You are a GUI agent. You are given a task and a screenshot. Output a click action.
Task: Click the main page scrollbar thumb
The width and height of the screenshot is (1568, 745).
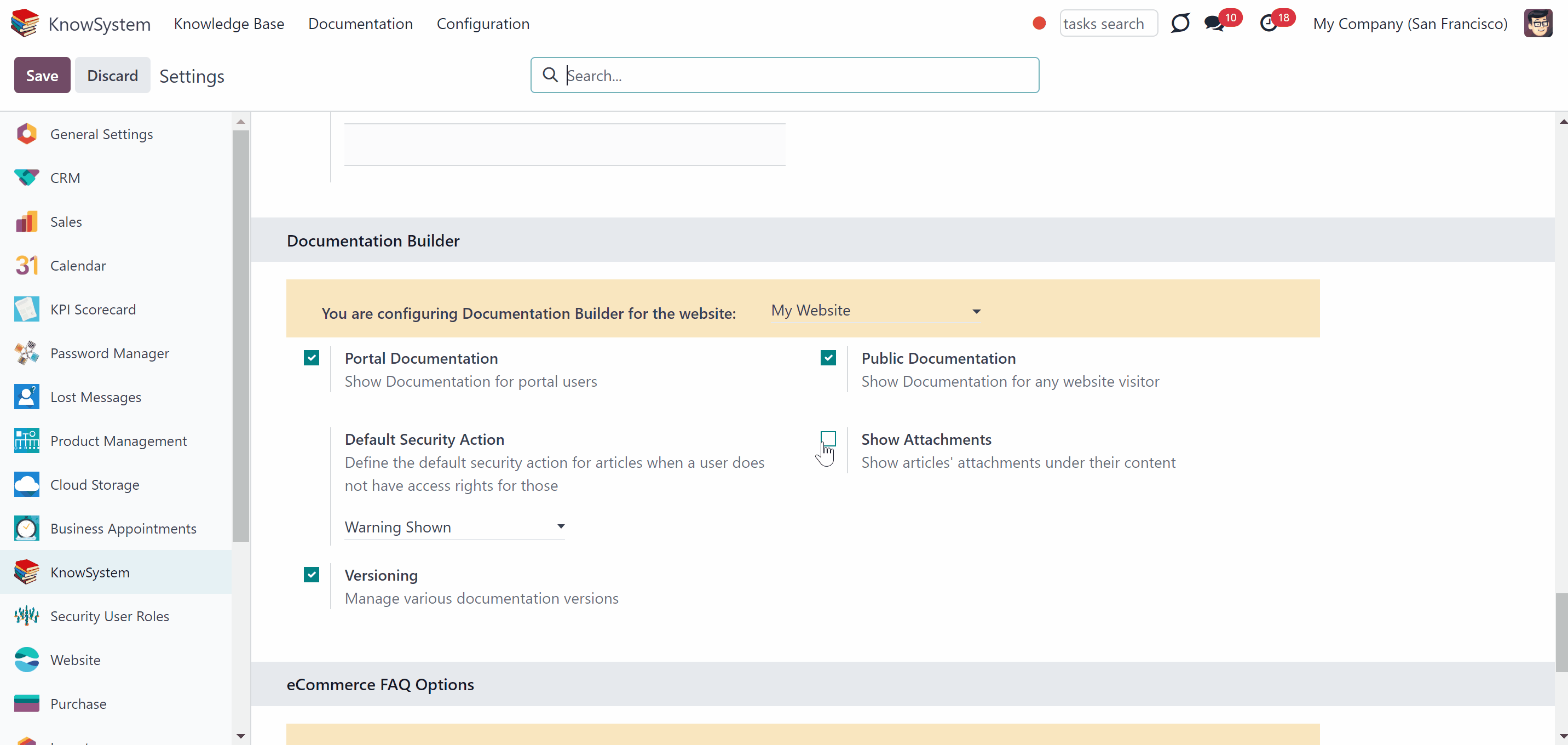point(1561,632)
